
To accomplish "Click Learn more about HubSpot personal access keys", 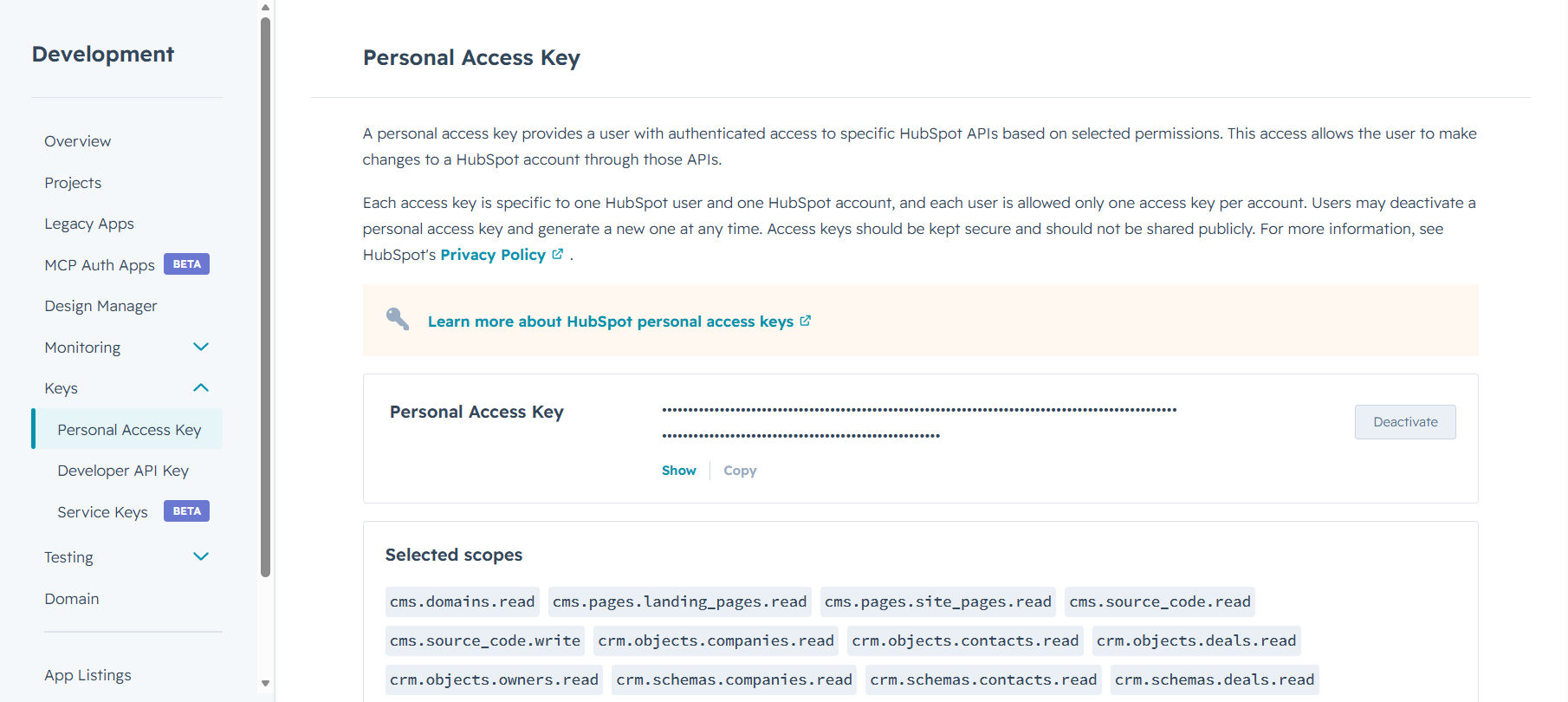I will [x=611, y=322].
